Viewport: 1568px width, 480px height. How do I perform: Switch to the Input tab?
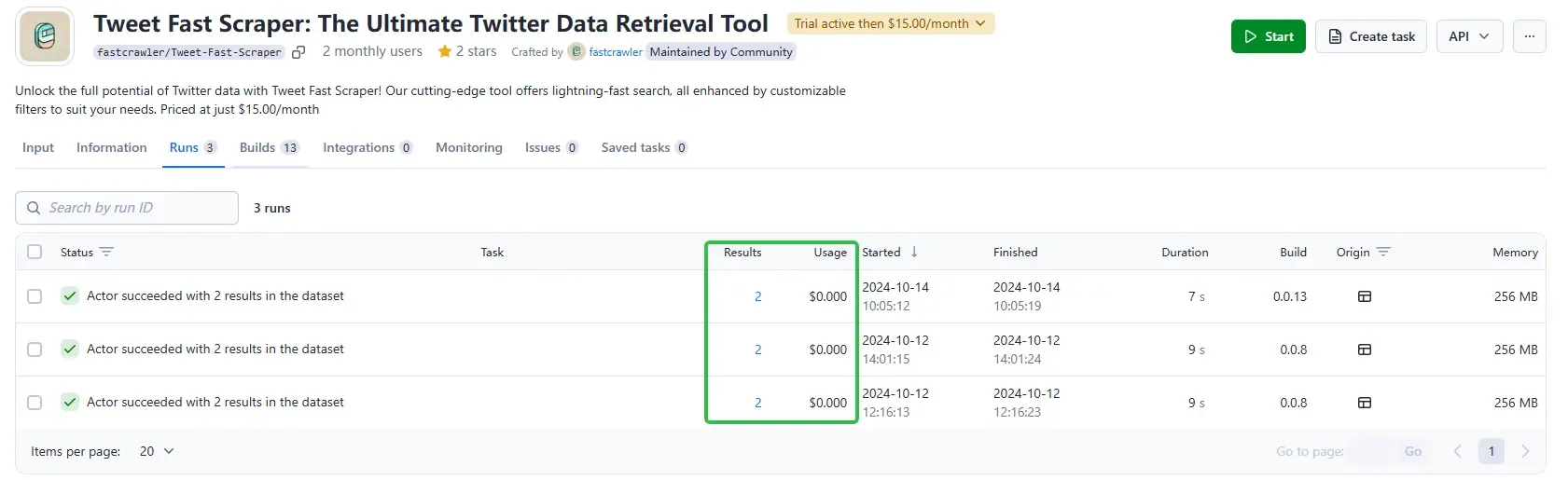click(x=38, y=147)
